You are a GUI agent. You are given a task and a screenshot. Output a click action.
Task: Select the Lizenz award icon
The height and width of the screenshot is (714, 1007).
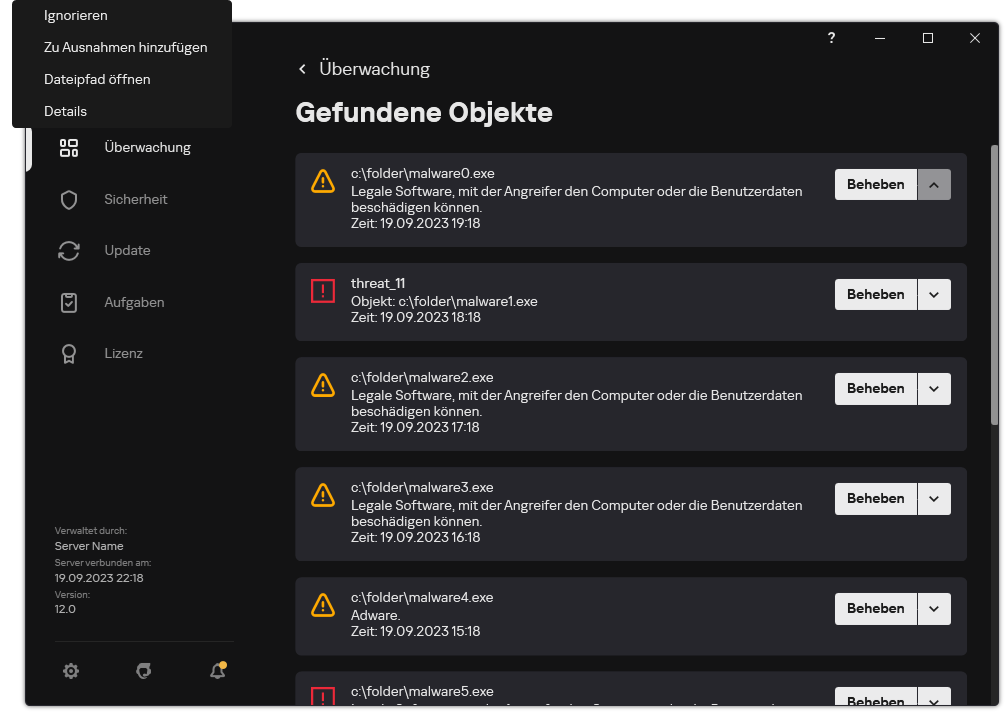pos(68,353)
